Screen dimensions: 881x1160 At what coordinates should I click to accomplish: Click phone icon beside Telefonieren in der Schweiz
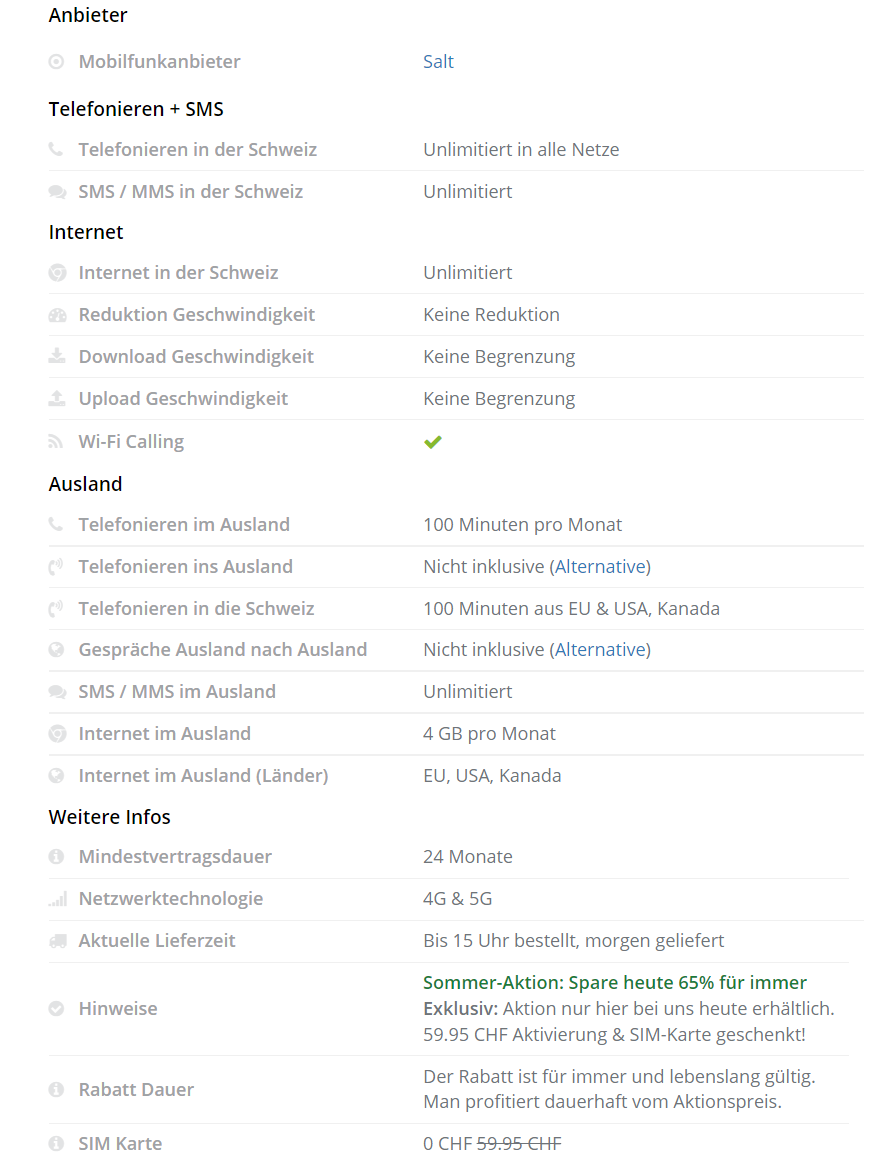tap(56, 150)
